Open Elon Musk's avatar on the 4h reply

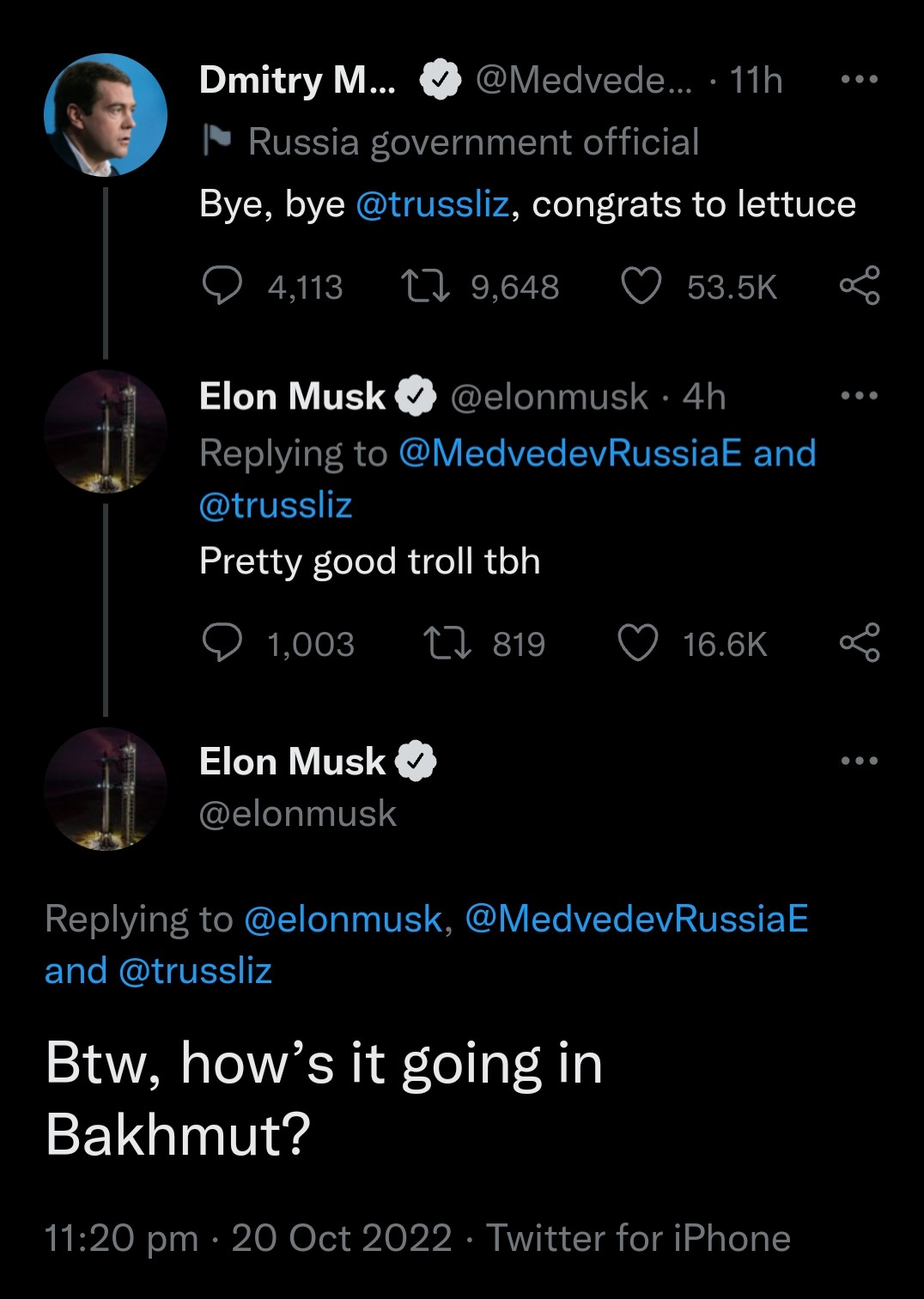coord(106,432)
